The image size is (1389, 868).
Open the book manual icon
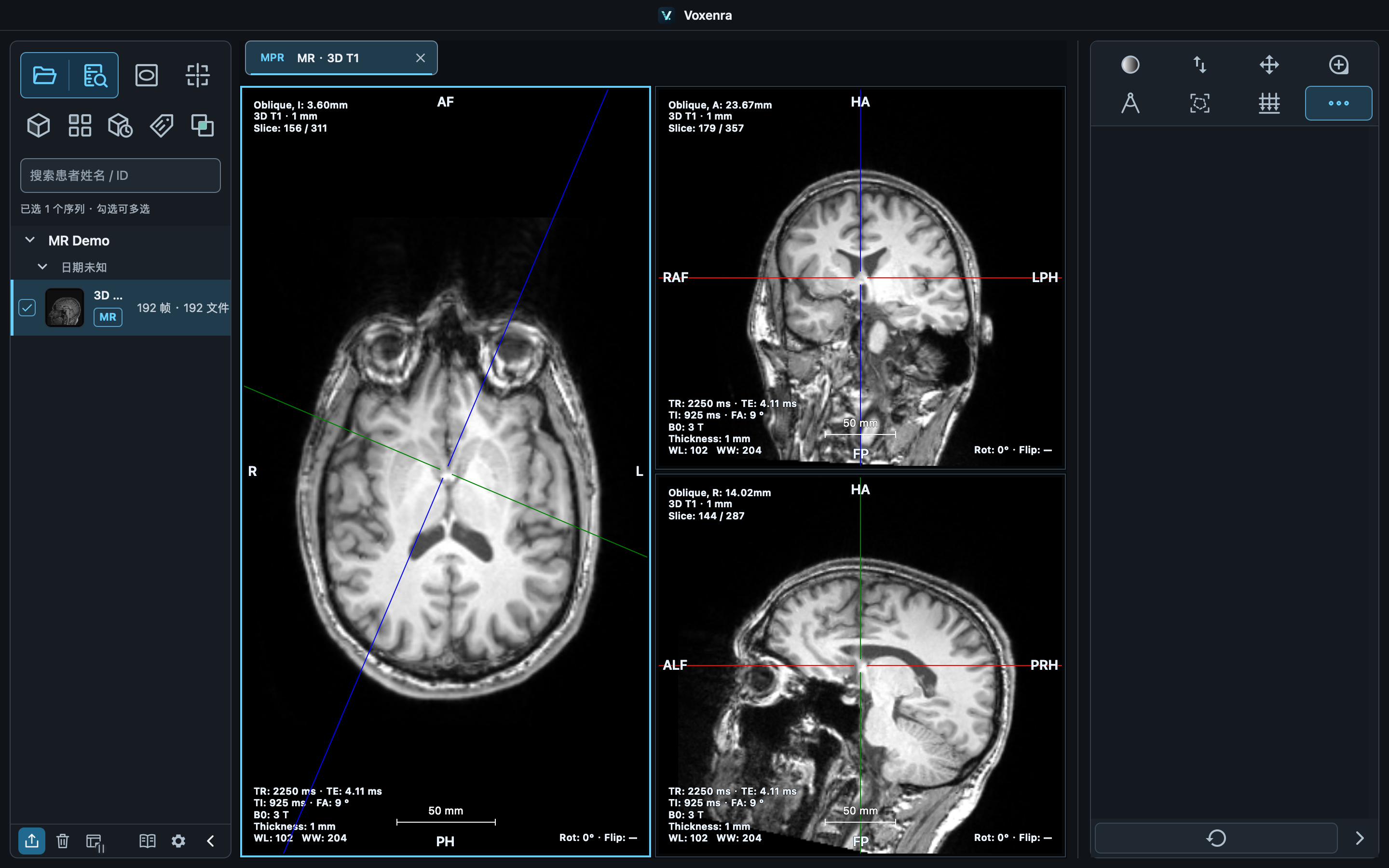[x=148, y=841]
